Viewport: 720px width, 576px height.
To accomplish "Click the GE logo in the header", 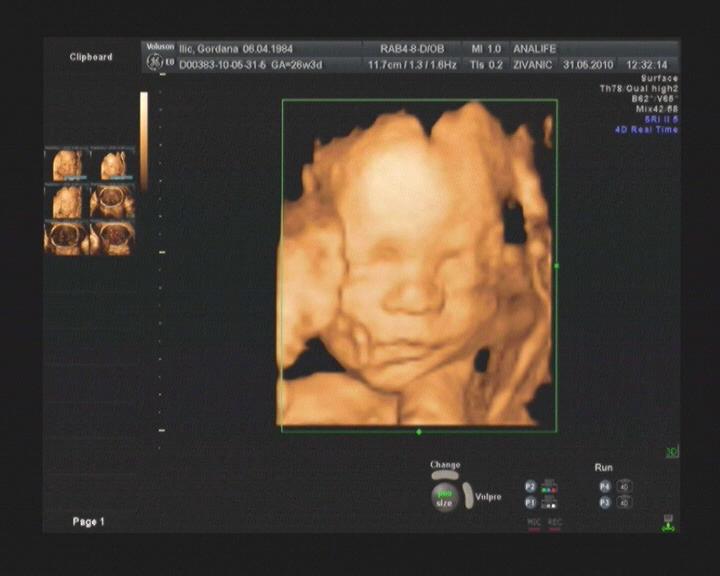I will (x=154, y=63).
